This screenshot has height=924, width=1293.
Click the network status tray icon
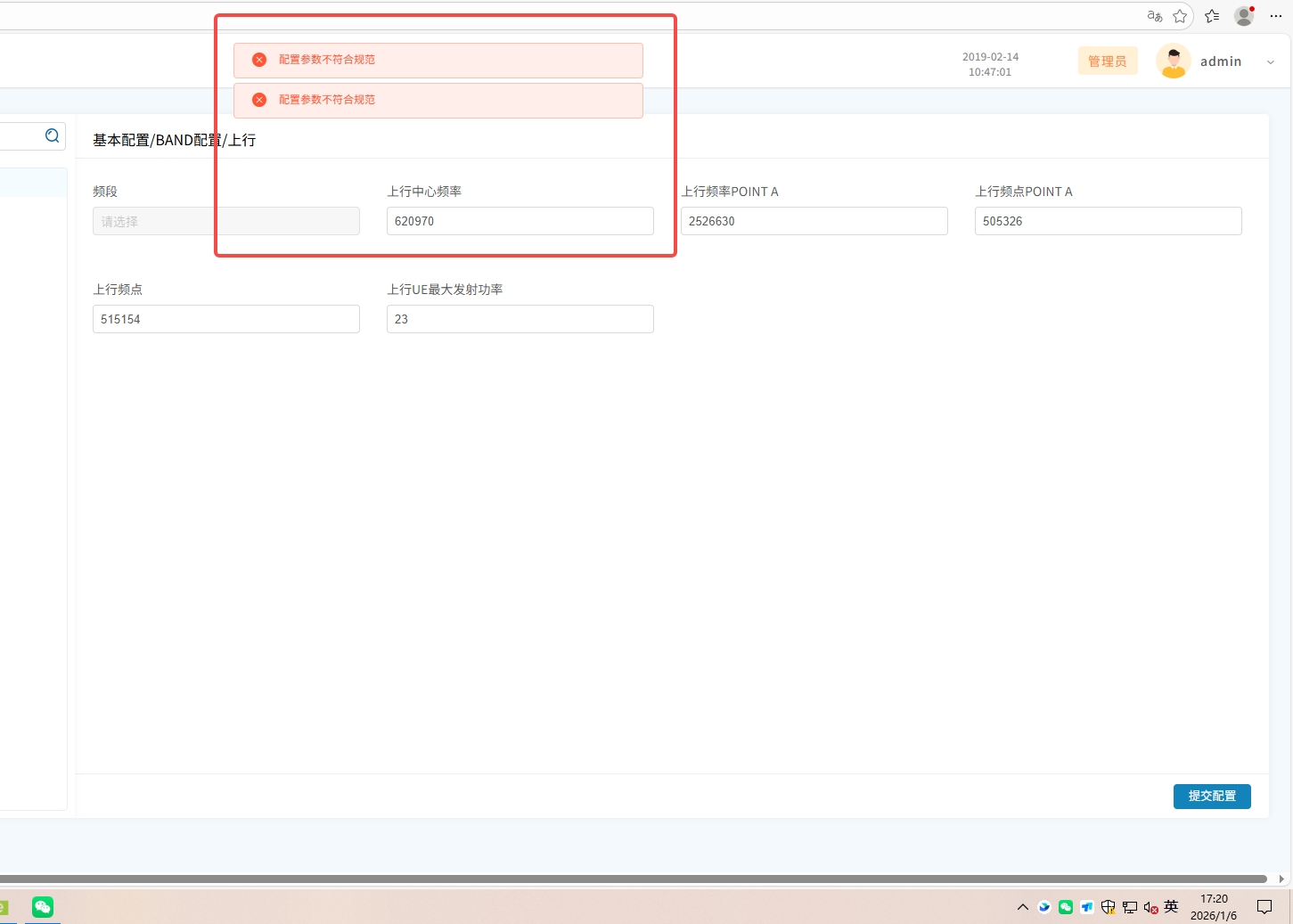[x=1129, y=907]
